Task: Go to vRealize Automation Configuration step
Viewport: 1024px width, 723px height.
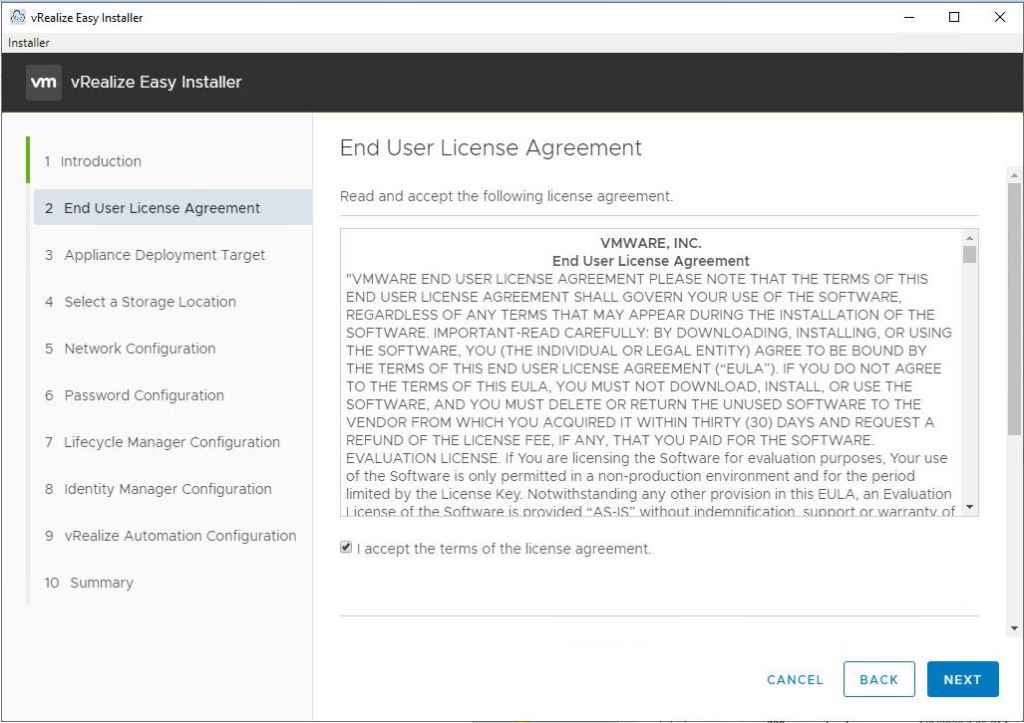Action: click(x=180, y=536)
